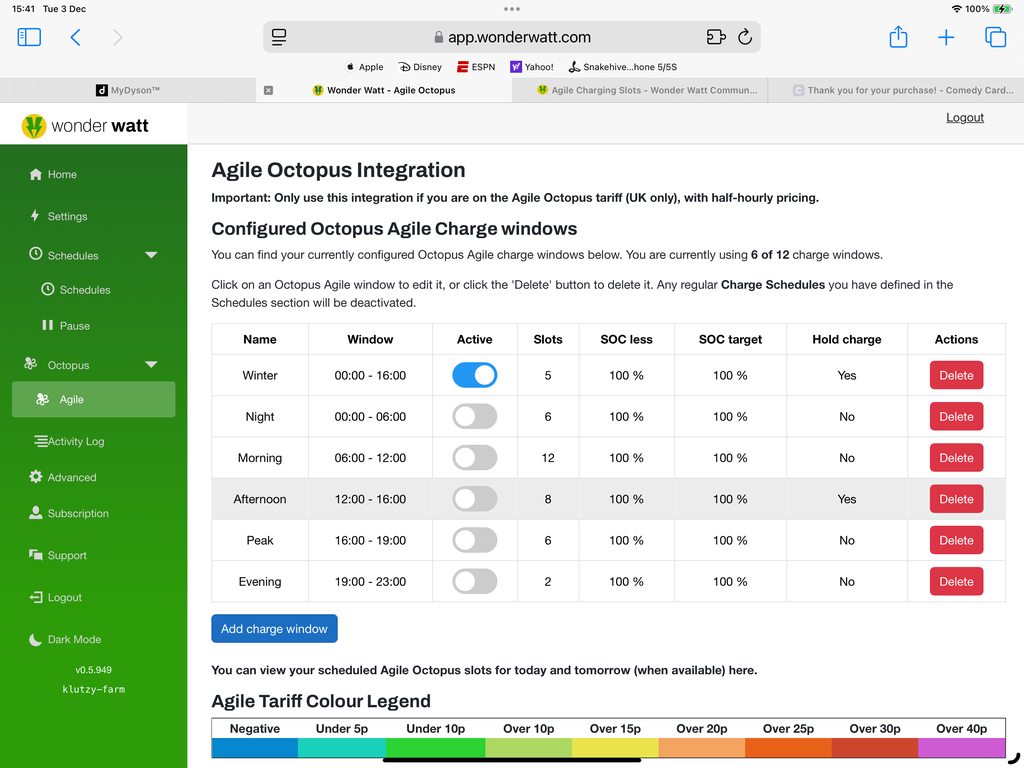Reload the page in Safari
Screen dimensions: 1024x768
pos(744,37)
